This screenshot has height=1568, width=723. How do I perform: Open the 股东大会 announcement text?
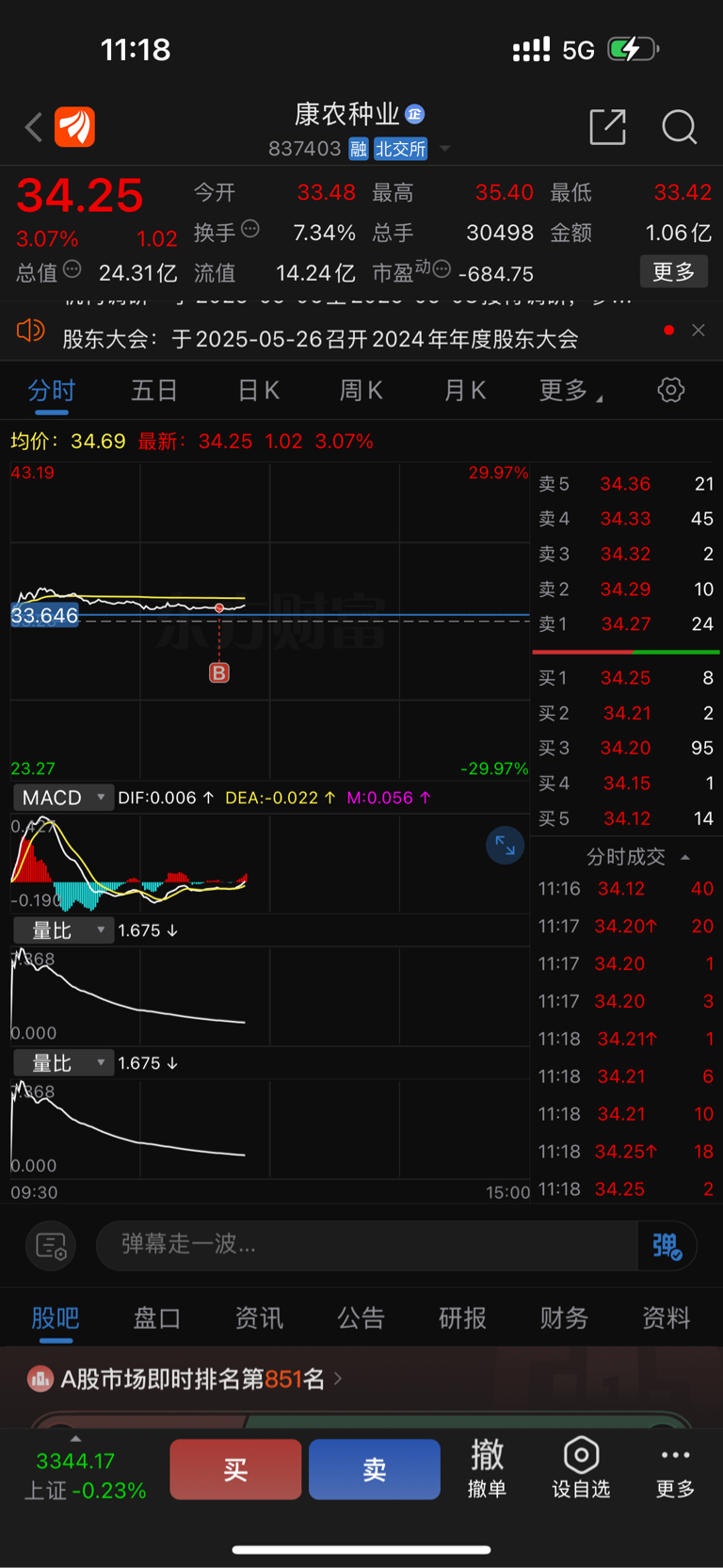pyautogui.click(x=320, y=339)
